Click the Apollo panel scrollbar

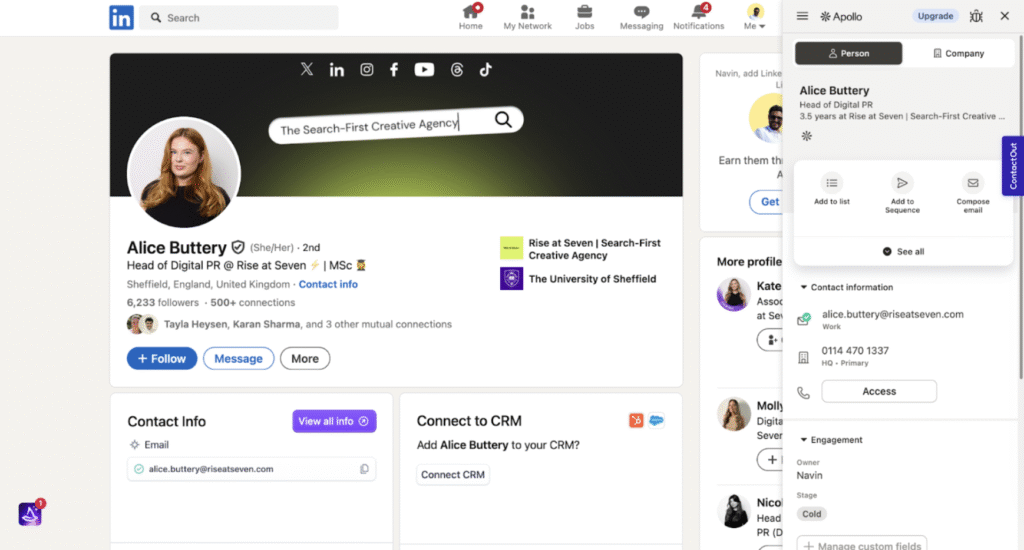pyautogui.click(x=1021, y=207)
